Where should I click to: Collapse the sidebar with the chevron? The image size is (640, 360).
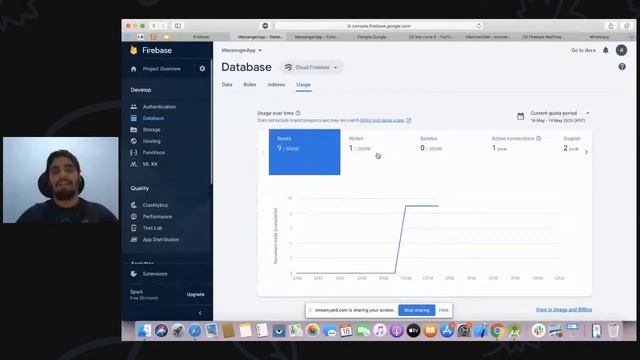[200, 313]
